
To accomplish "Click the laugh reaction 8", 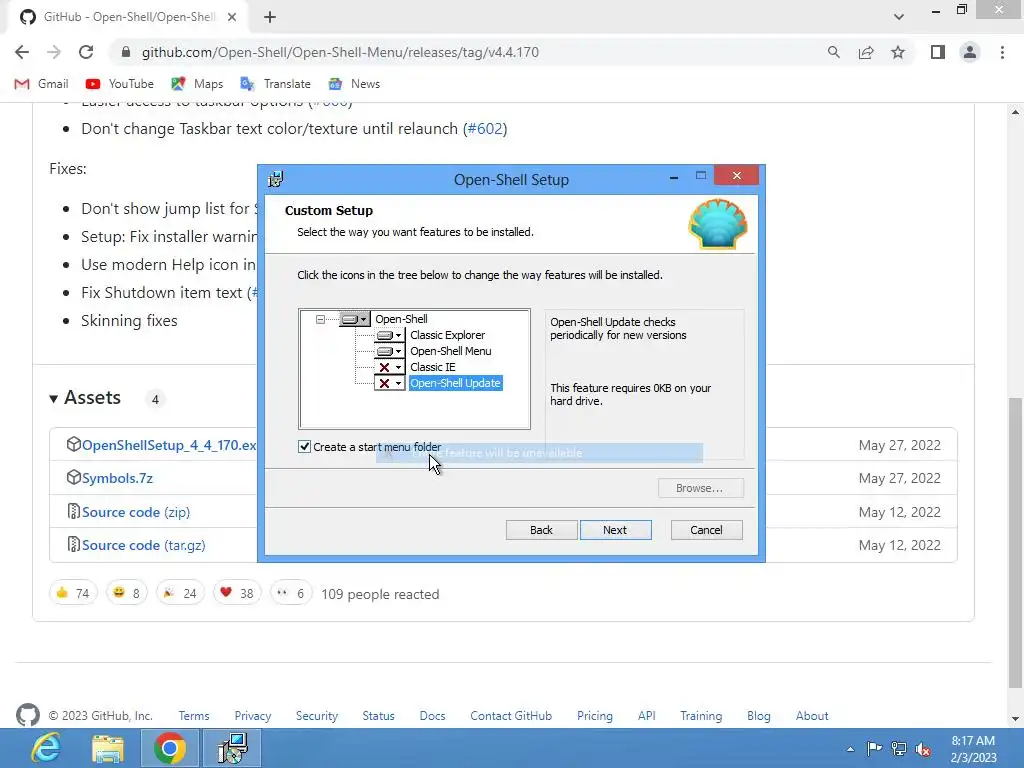I will click(127, 593).
